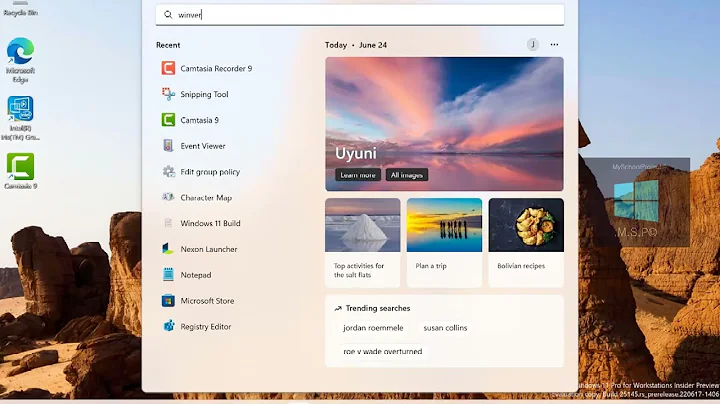Select the Microsoft Edge desktop icon
This screenshot has width=720, height=404.
pyautogui.click(x=20, y=60)
